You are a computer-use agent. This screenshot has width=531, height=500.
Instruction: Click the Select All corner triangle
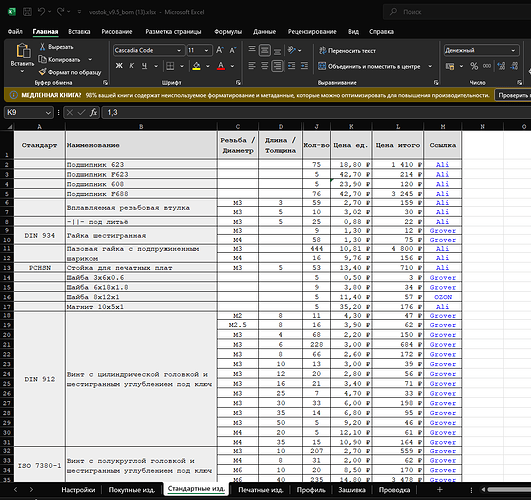click(10, 127)
